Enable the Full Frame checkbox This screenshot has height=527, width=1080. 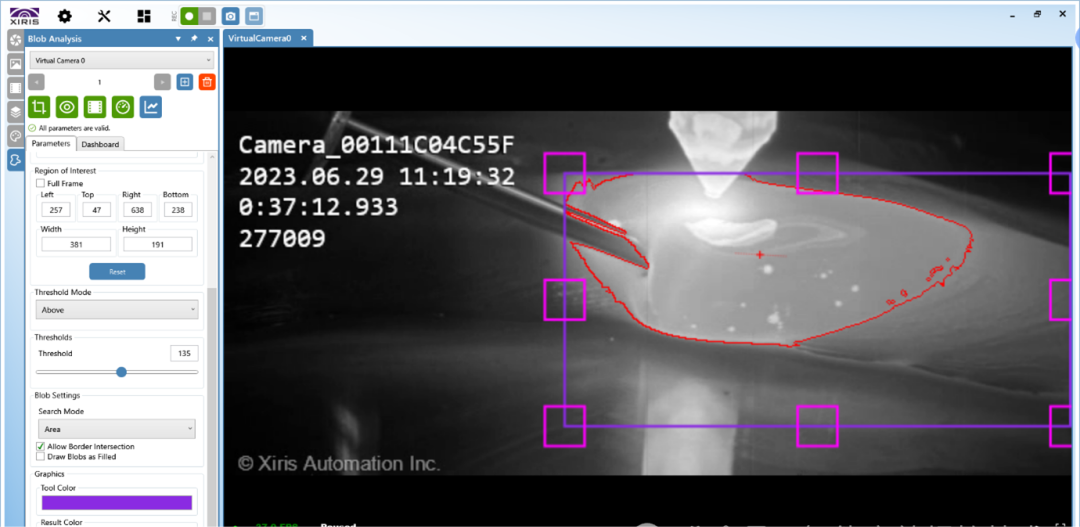40,184
